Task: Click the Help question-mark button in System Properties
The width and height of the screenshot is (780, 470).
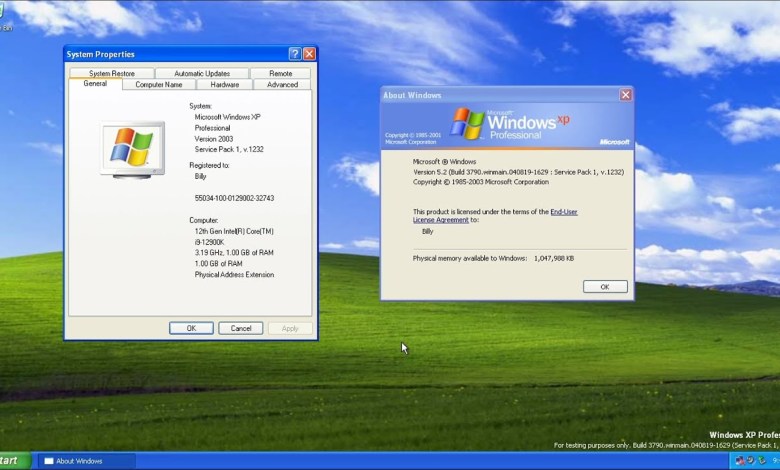Action: [295, 54]
